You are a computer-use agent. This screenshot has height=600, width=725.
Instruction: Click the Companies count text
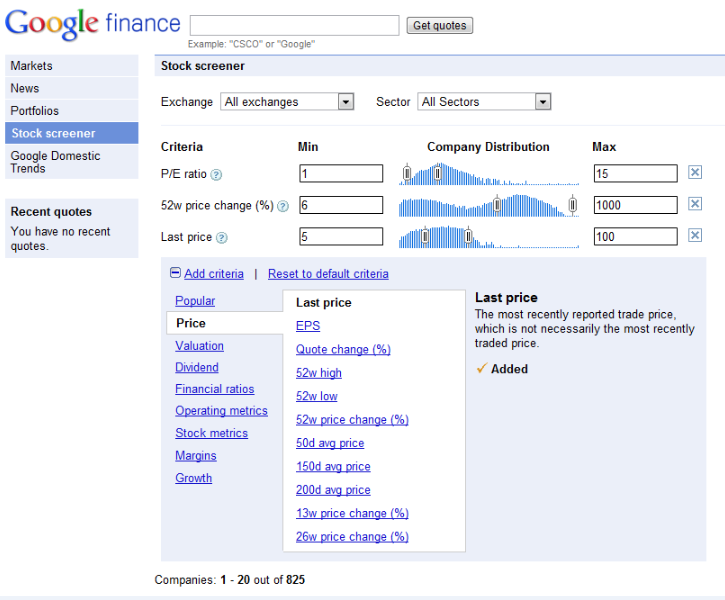click(230, 580)
